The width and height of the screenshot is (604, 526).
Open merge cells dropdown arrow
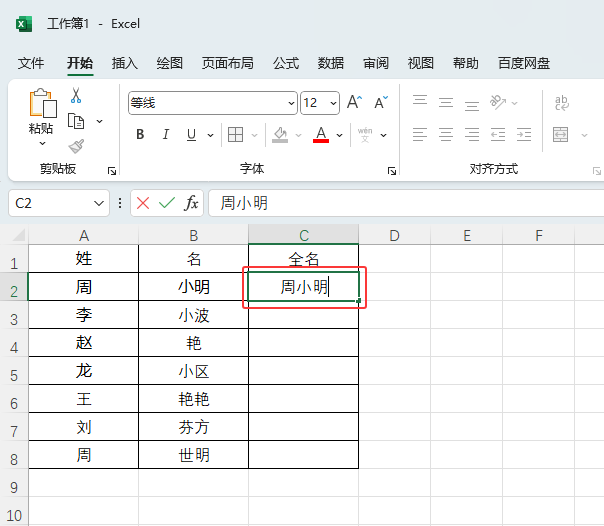pos(584,135)
